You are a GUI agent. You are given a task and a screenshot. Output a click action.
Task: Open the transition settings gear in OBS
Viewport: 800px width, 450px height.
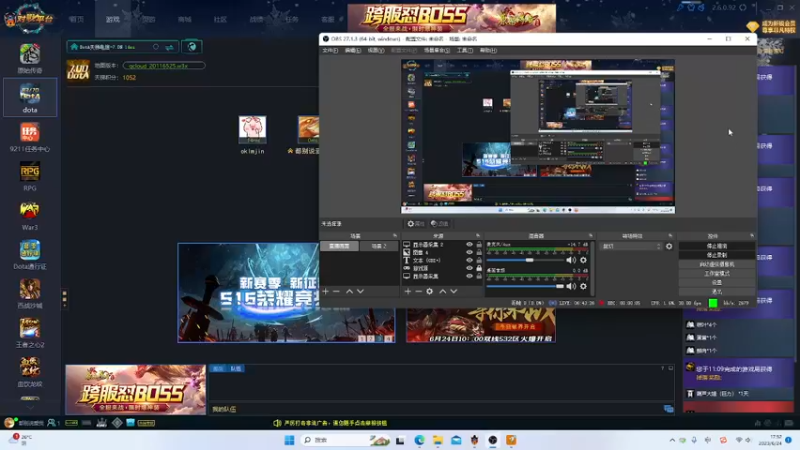[x=669, y=246]
